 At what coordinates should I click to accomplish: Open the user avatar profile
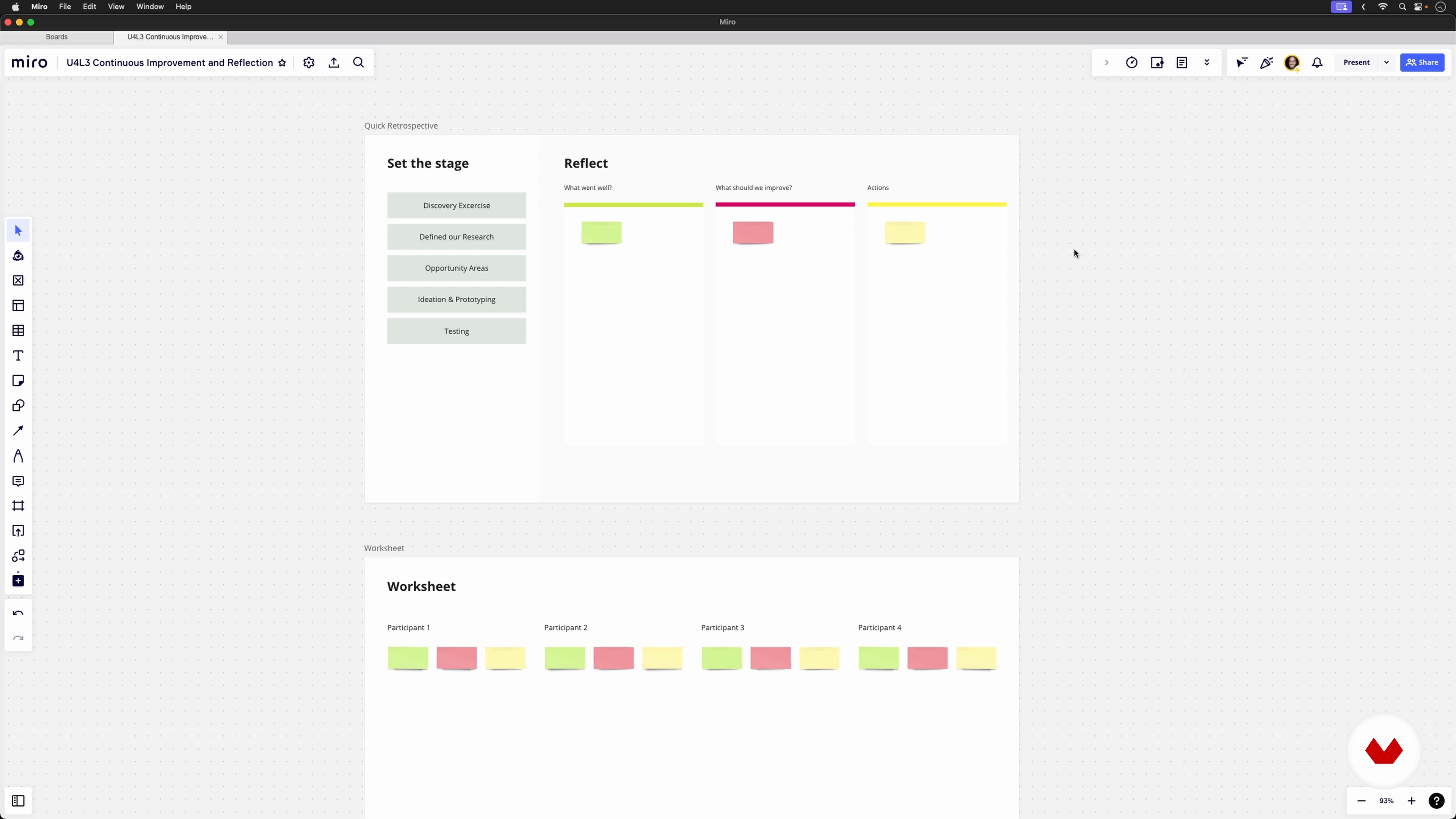coord(1292,63)
